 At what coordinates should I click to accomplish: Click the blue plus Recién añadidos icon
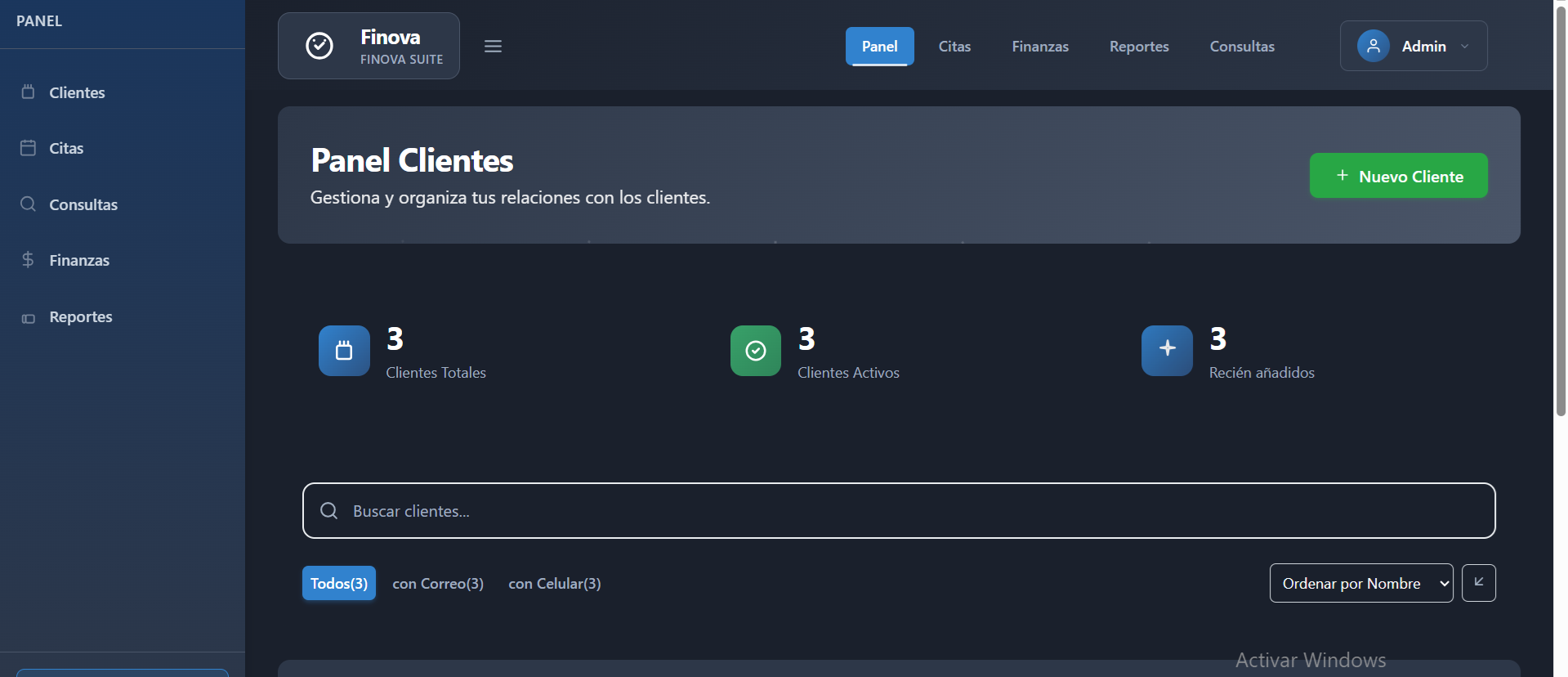tap(1167, 351)
